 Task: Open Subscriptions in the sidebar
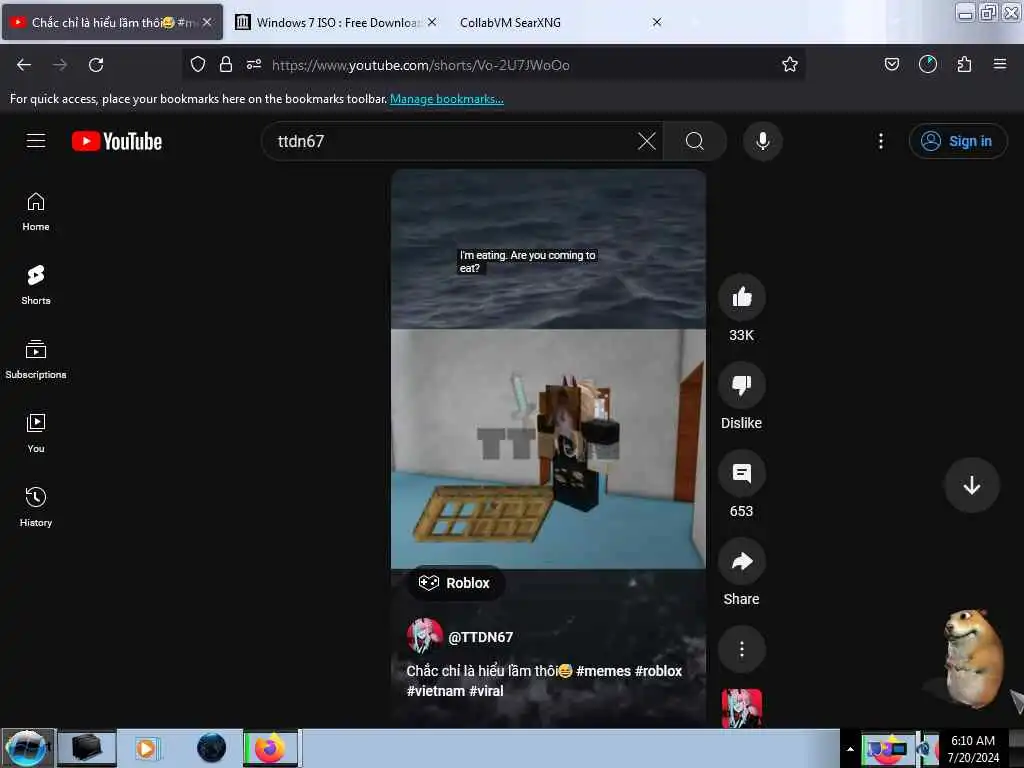tap(36, 360)
